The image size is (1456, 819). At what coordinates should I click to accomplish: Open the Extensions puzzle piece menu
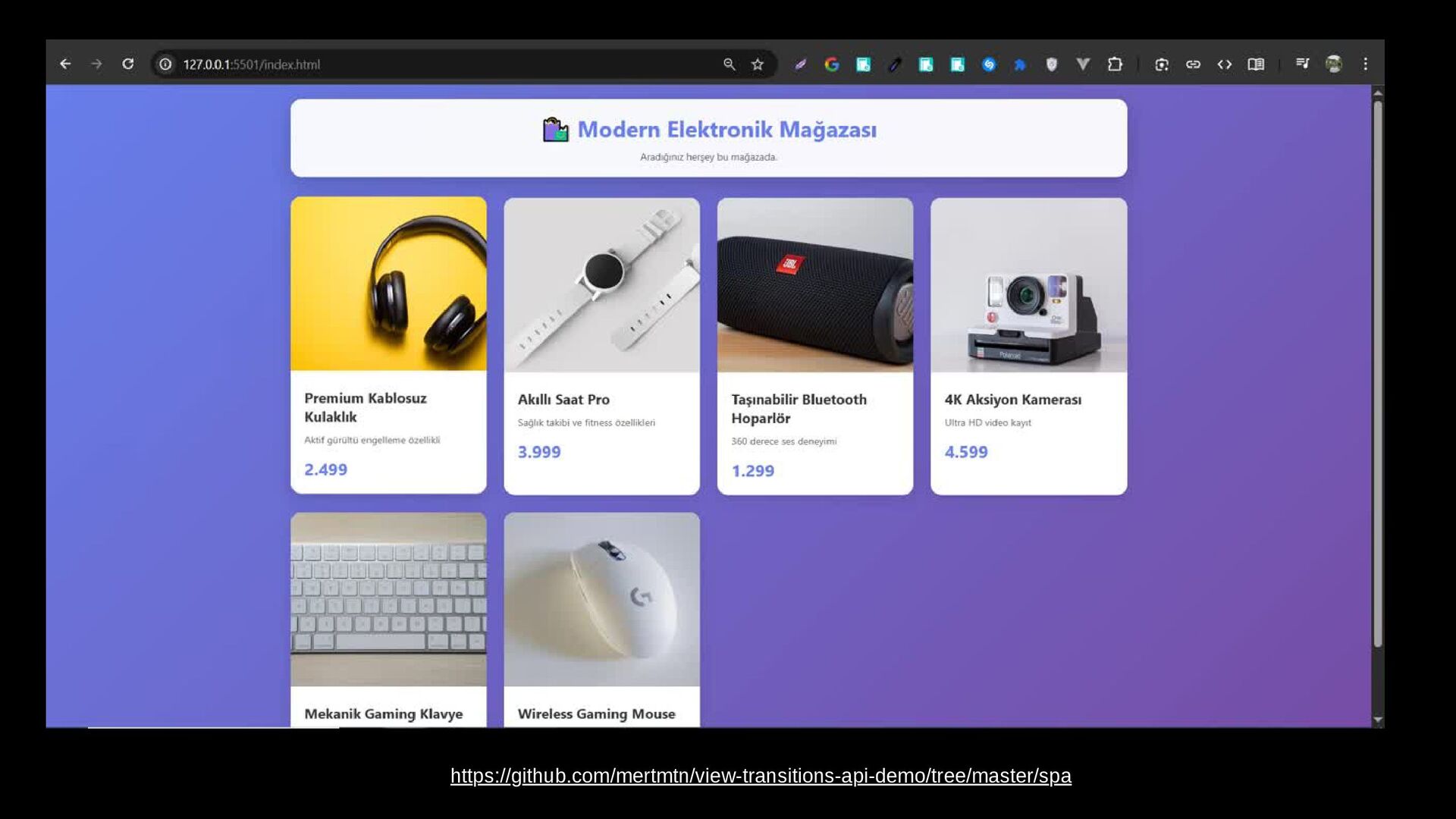[x=1115, y=64]
